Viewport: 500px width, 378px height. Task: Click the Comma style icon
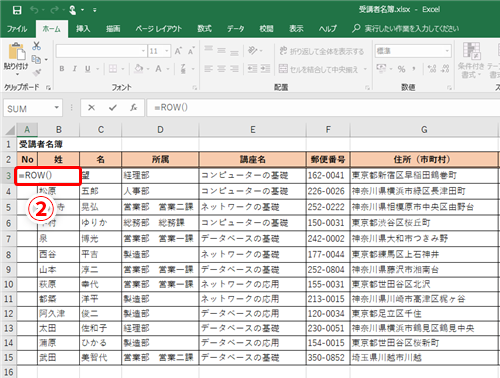[414, 69]
